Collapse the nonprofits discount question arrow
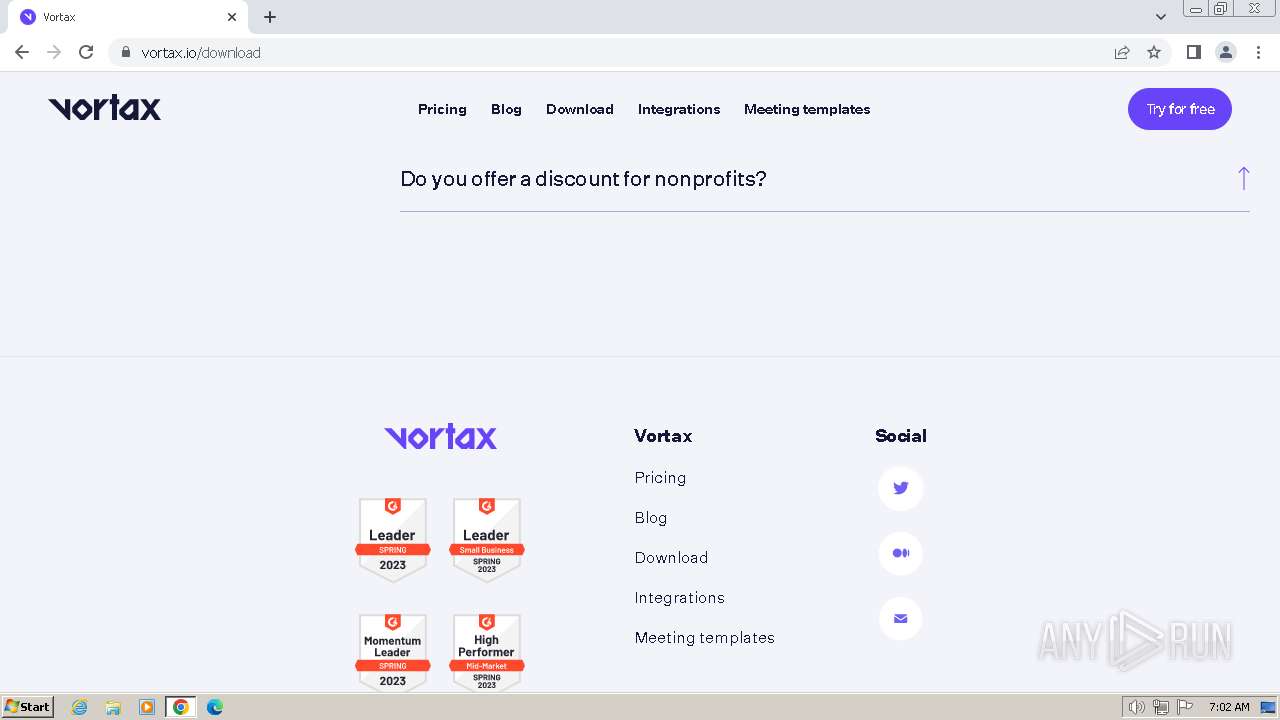 click(x=1243, y=178)
